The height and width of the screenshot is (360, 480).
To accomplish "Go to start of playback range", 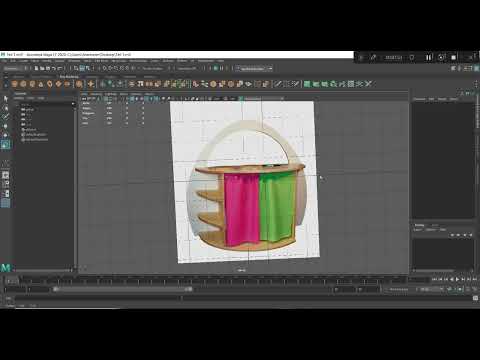I will click(434, 279).
